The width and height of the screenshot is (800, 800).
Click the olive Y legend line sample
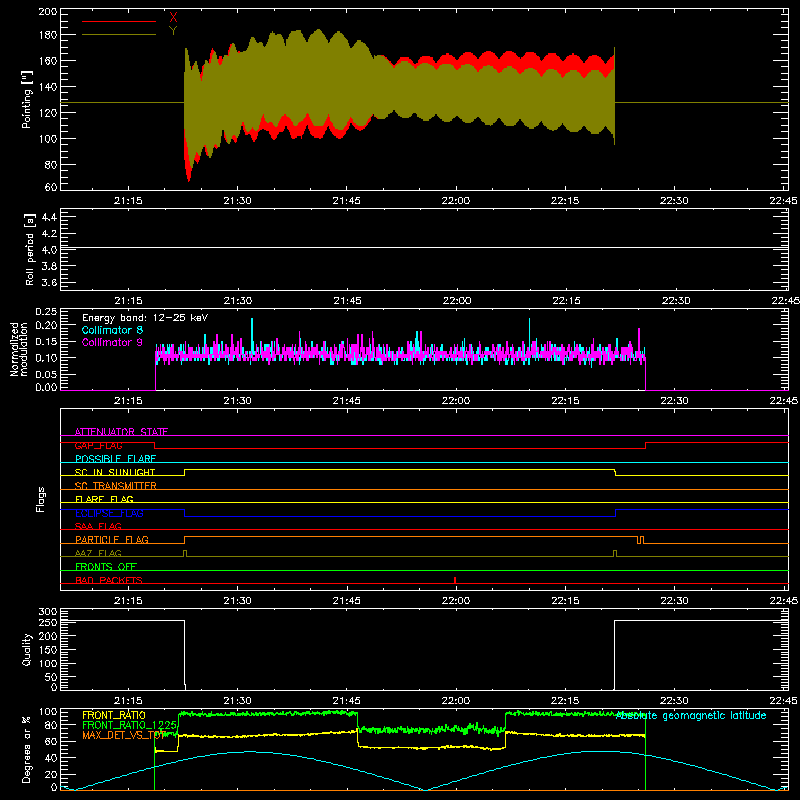click(x=119, y=35)
